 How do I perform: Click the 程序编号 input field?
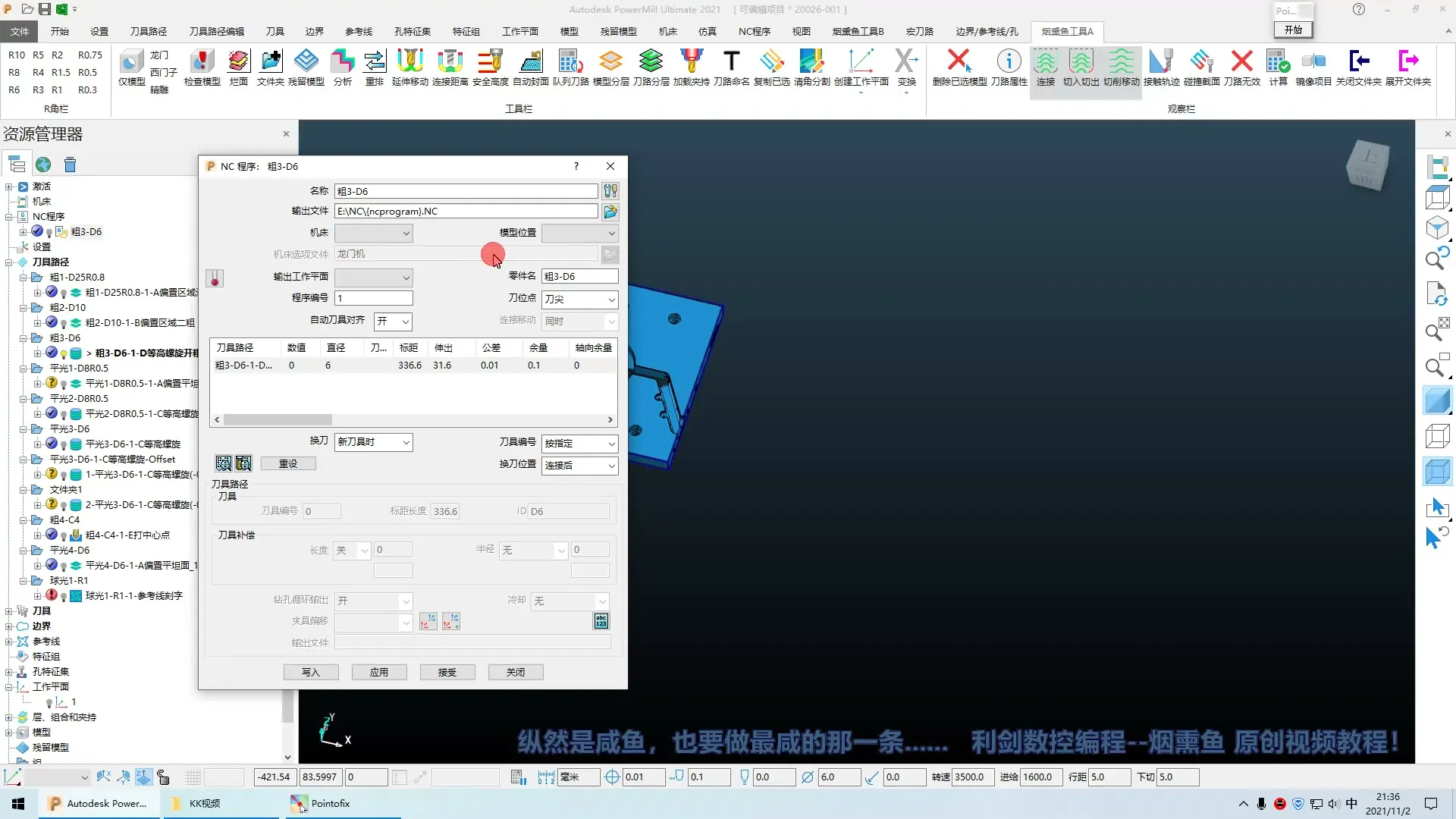(374, 299)
